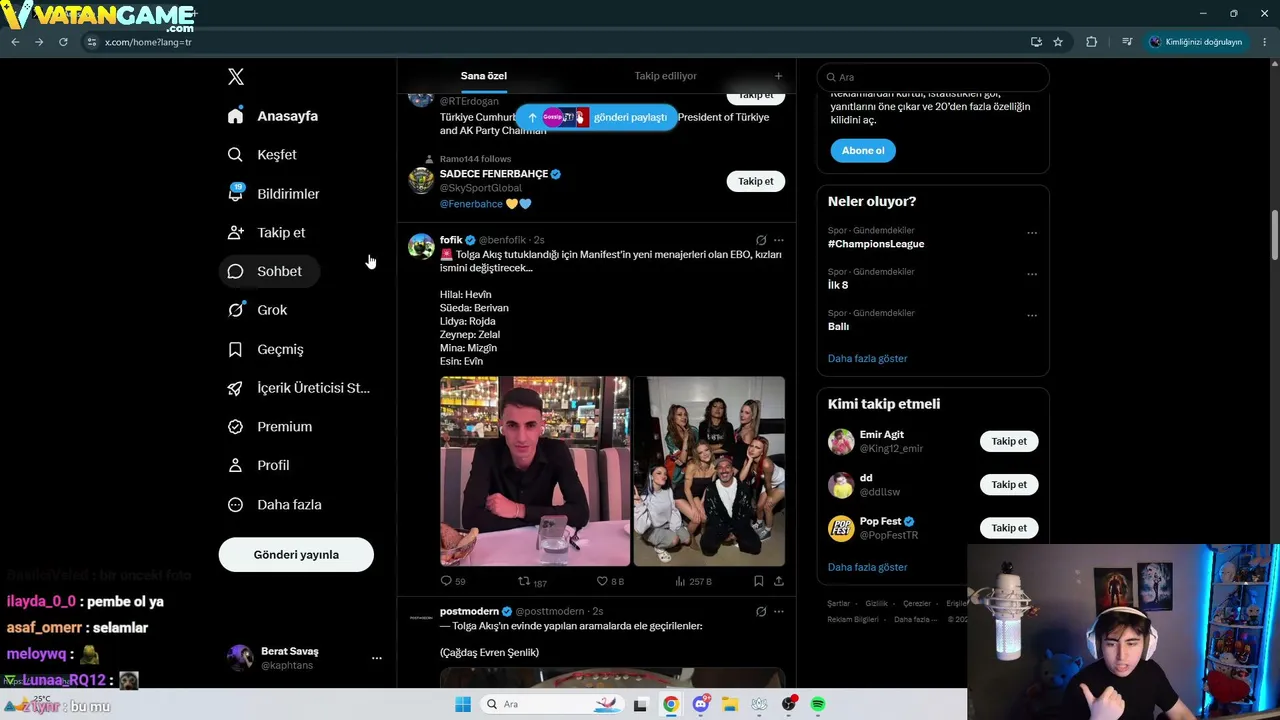Screen dimensions: 1280x720
Task: Show more trends under Neler oluyor
Action: pyautogui.click(x=868, y=358)
